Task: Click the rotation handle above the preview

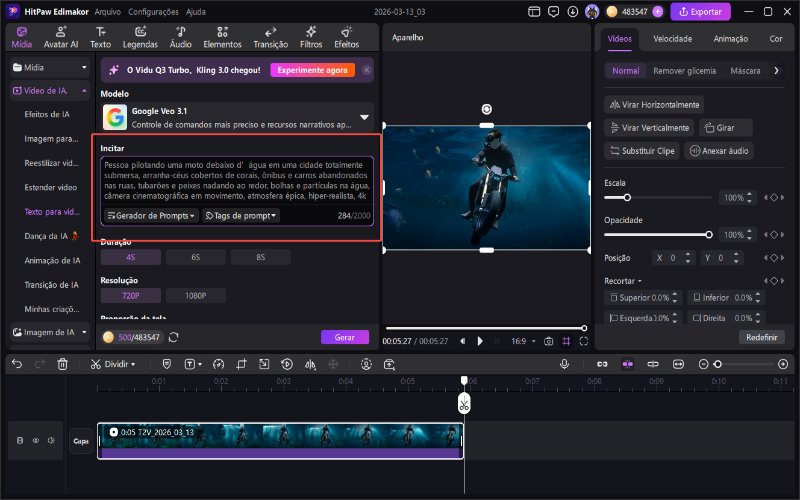Action: click(486, 109)
